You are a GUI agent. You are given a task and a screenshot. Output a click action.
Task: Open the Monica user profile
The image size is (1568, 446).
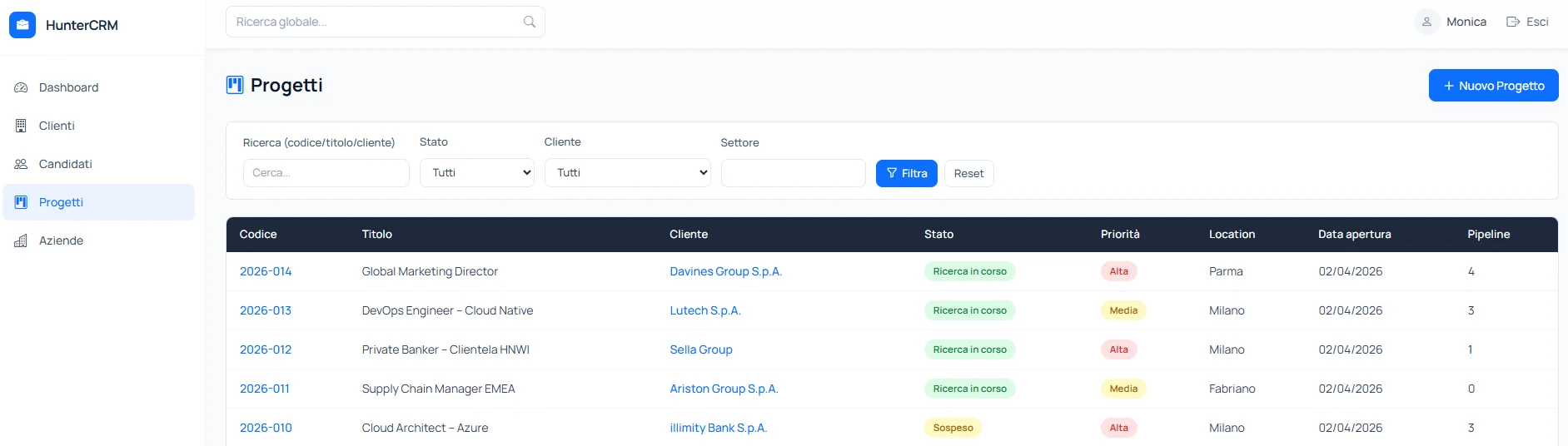click(1451, 22)
